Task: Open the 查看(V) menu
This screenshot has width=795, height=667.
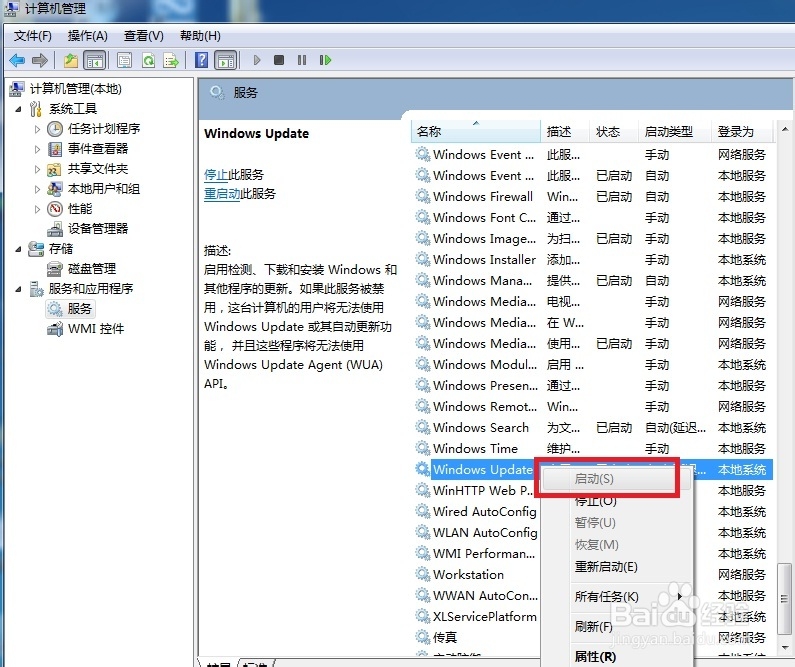Action: pos(144,36)
